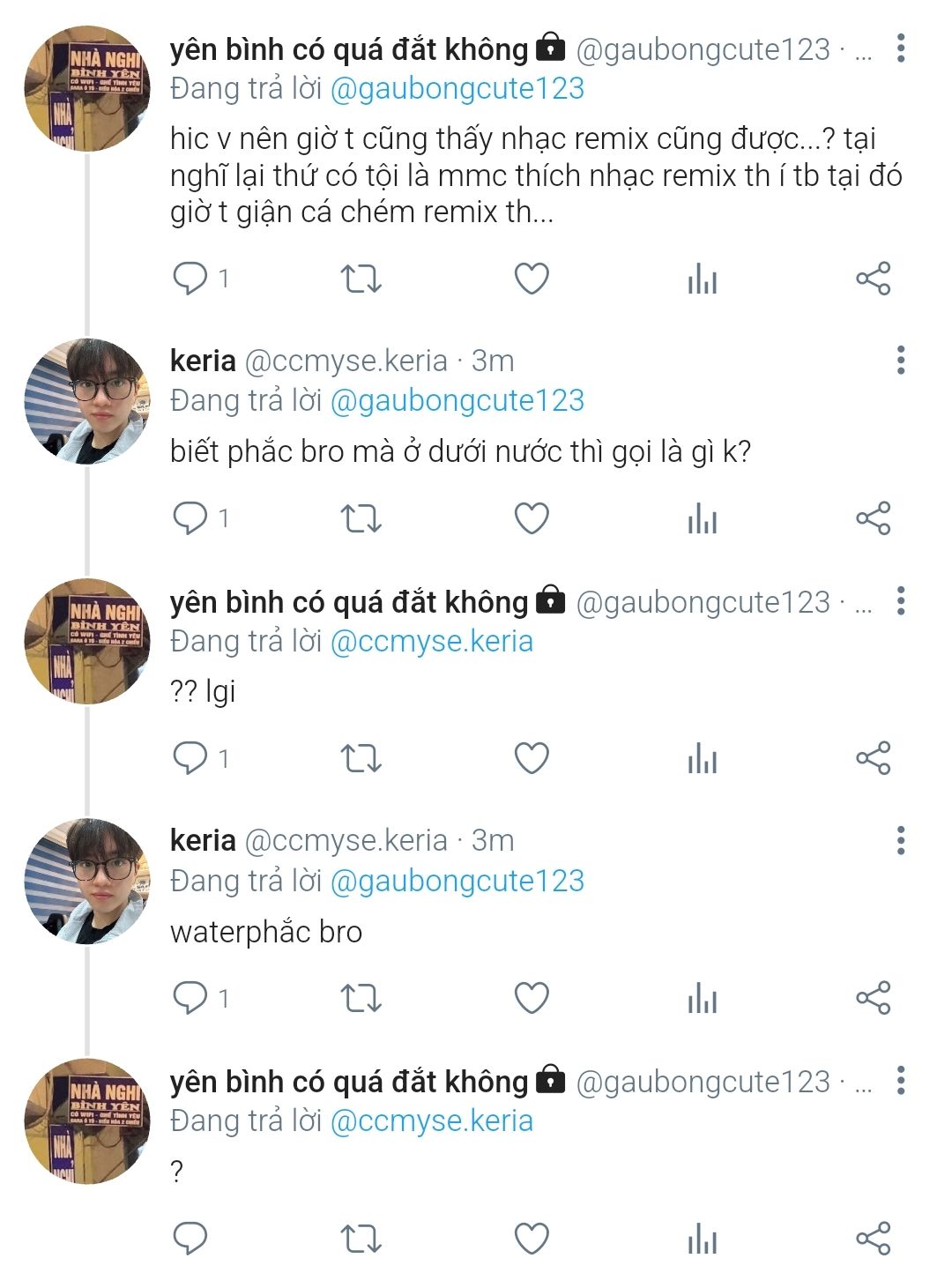952x1273 pixels.
Task: View analytics for 'waterphắc bro' tweet
Action: pyautogui.click(x=702, y=998)
